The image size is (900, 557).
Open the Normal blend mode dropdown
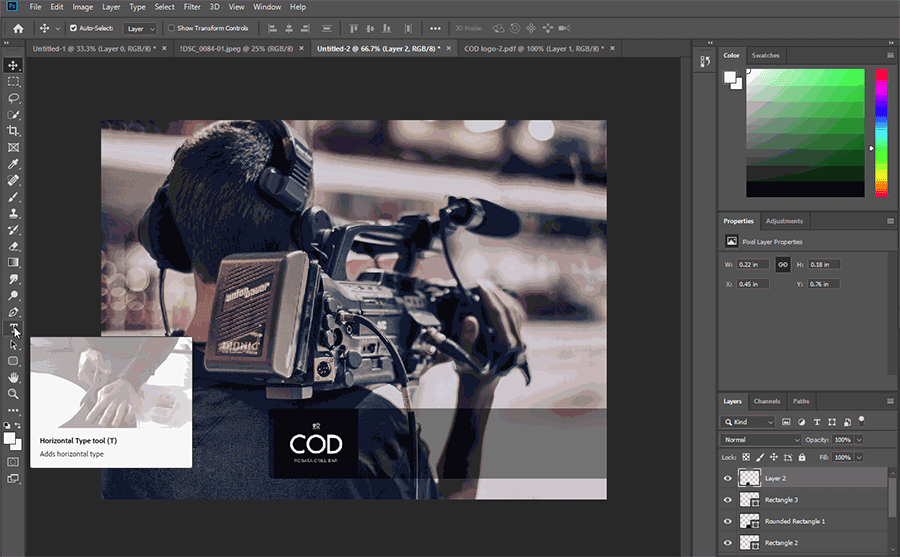click(x=761, y=440)
